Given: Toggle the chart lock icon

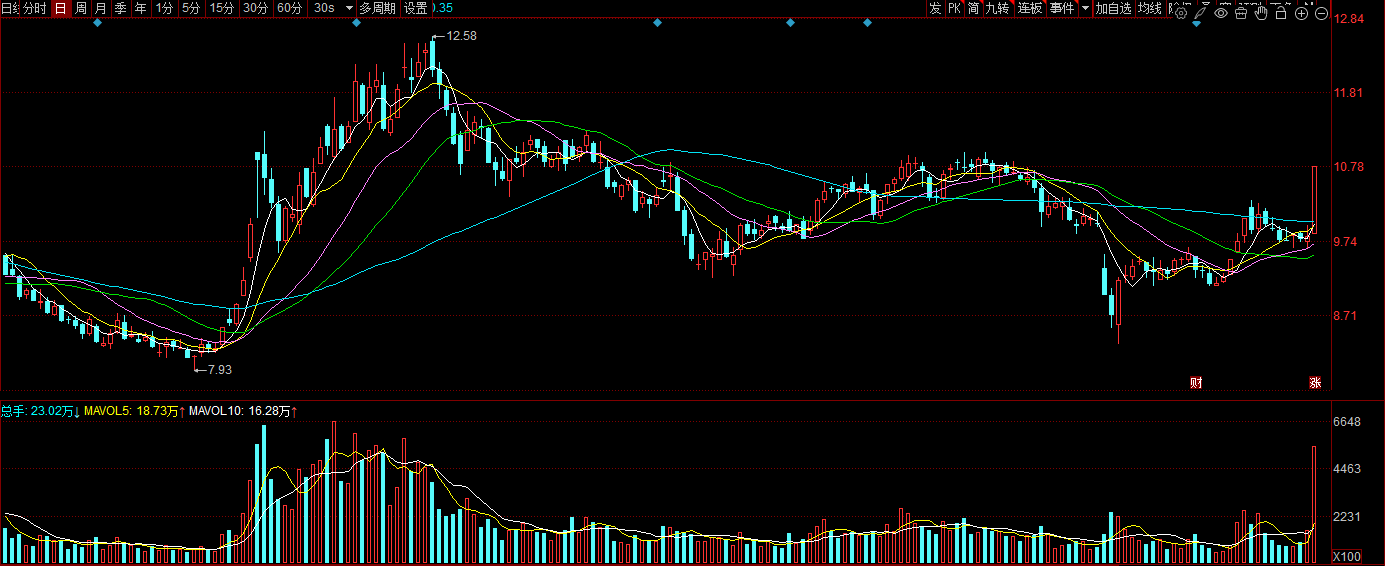Looking at the screenshot, I should coord(1281,13).
